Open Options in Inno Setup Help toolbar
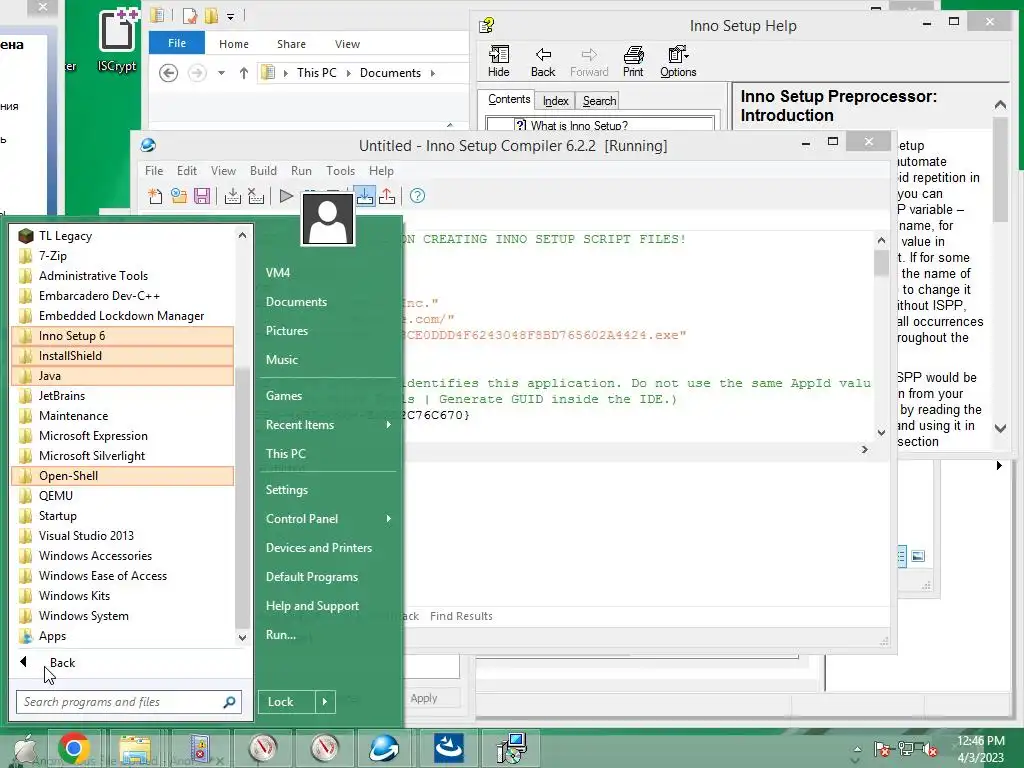 click(678, 61)
